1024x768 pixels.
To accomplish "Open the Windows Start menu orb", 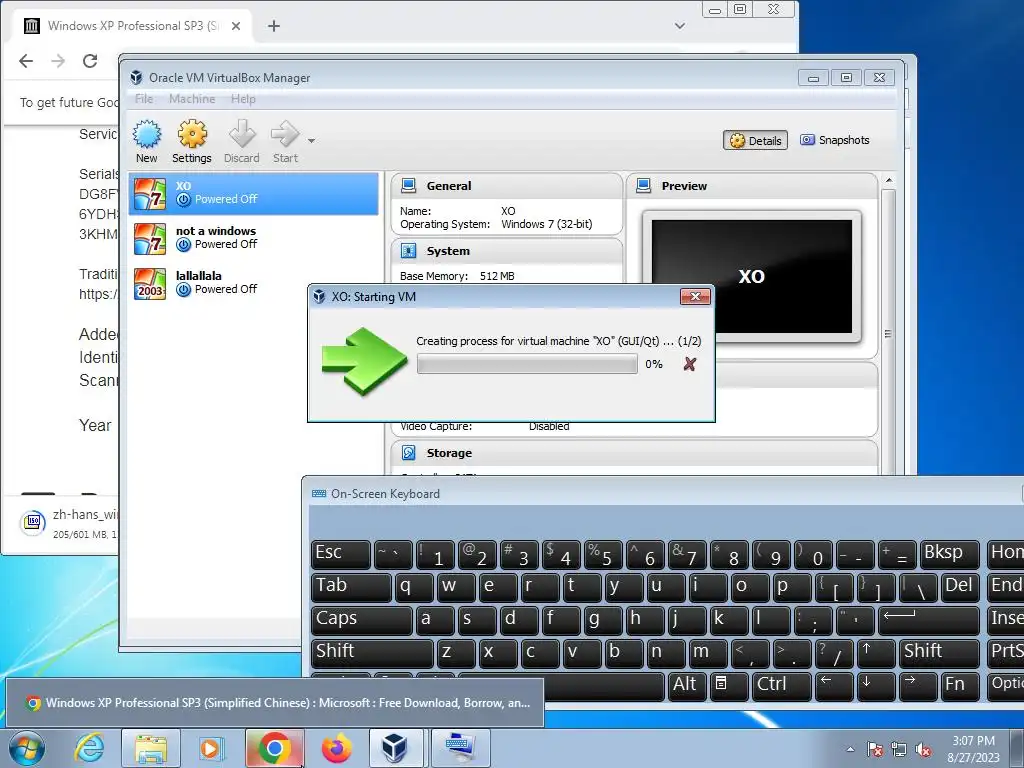I will (x=27, y=748).
